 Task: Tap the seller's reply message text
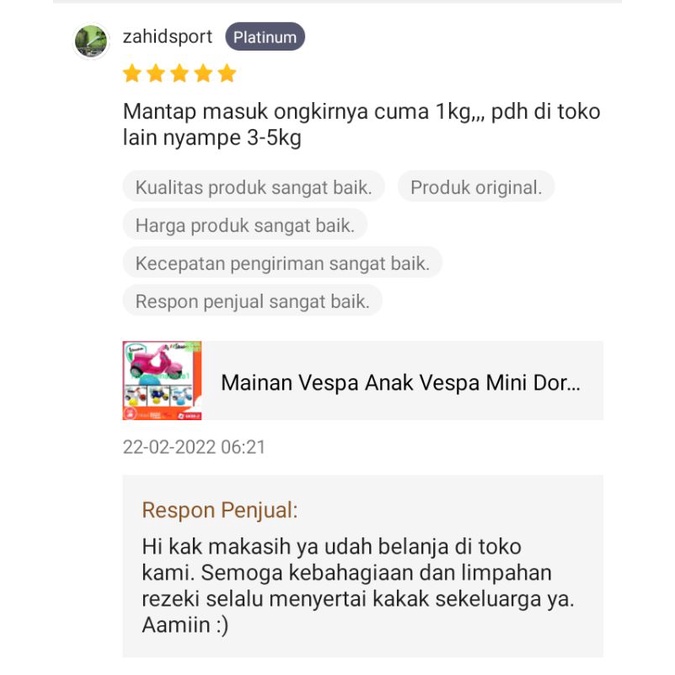point(358,585)
